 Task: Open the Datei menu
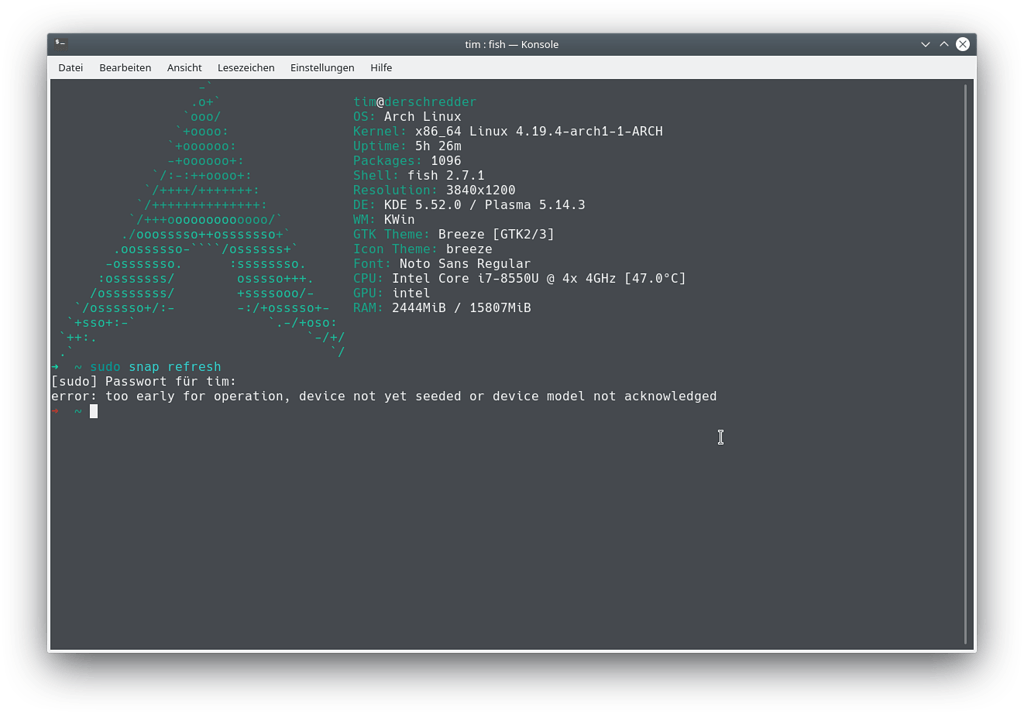point(70,68)
